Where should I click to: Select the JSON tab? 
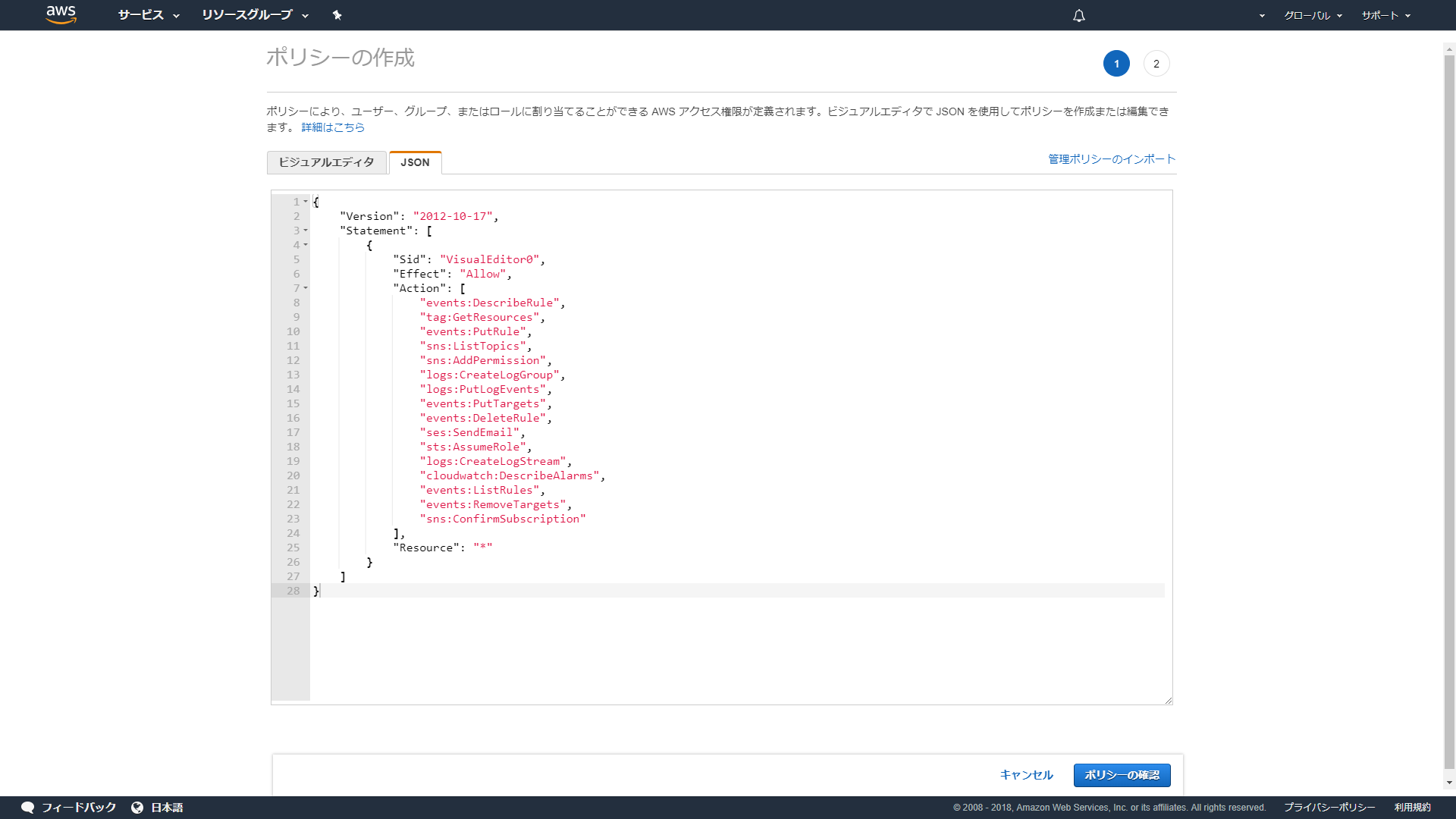click(415, 162)
